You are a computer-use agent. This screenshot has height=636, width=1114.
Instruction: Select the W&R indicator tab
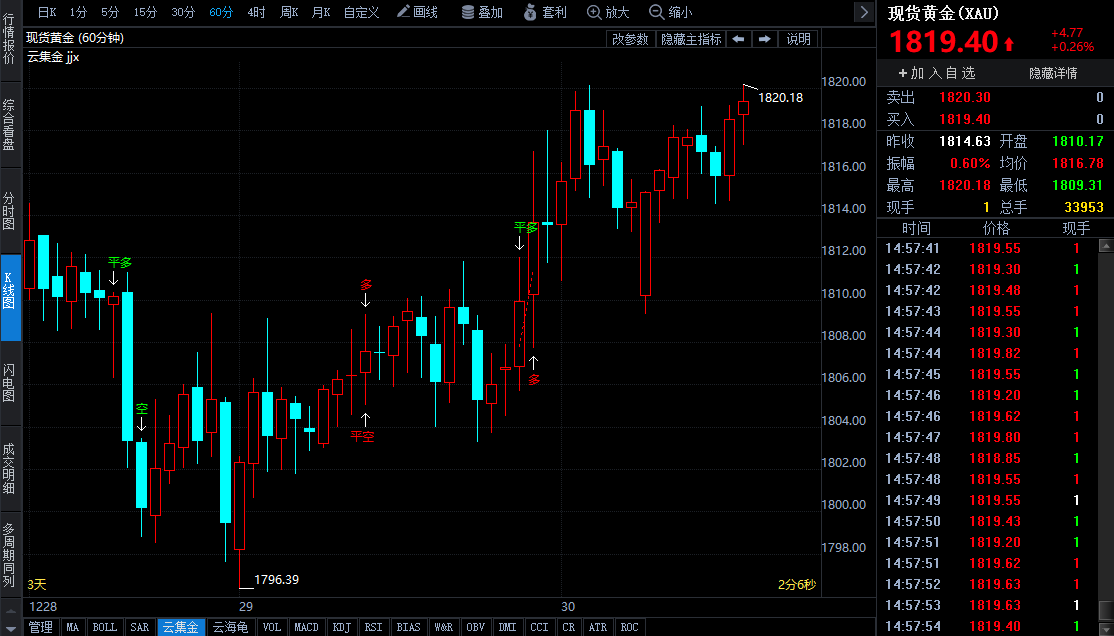(x=443, y=627)
